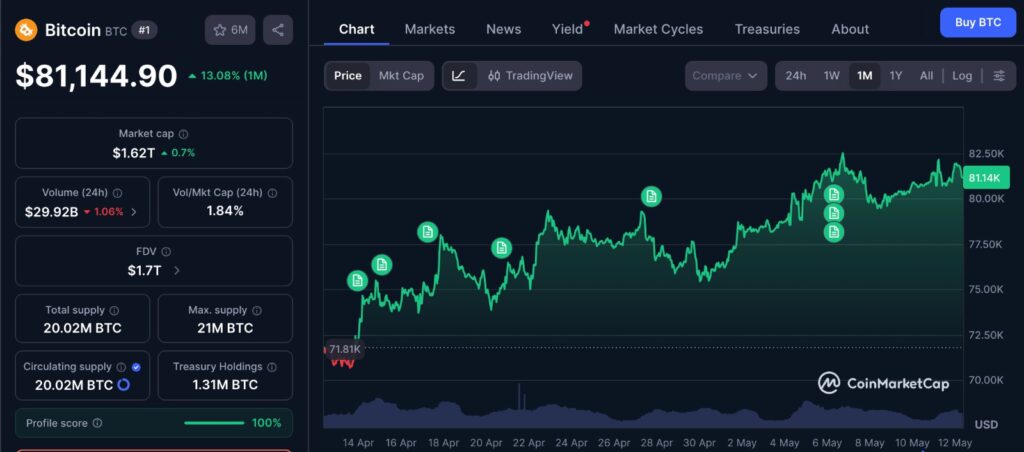This screenshot has width=1024, height=452.
Task: Set chart range to 1M
Action: (x=865, y=76)
